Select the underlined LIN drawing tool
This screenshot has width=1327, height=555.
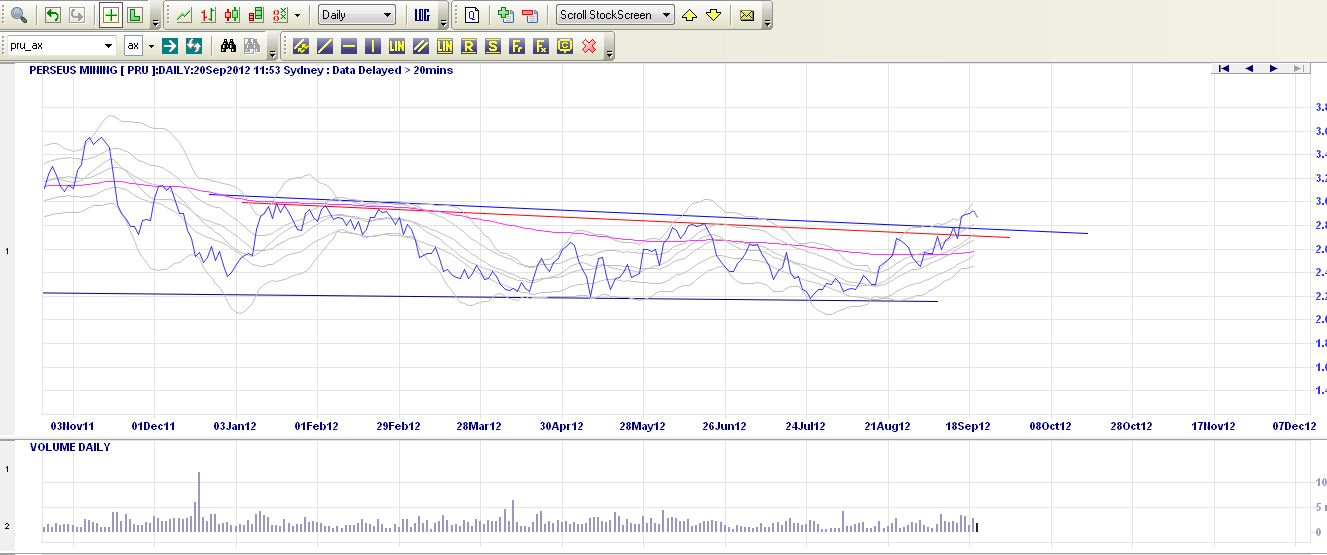pyautogui.click(x=445, y=46)
